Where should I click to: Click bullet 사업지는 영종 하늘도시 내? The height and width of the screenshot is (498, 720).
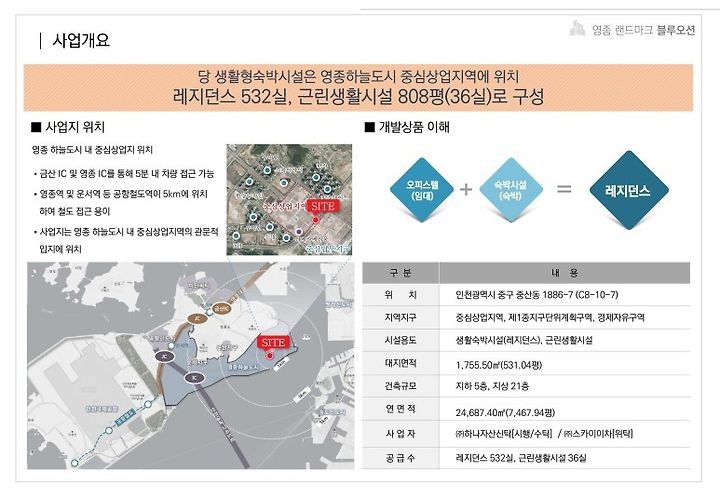pos(126,240)
